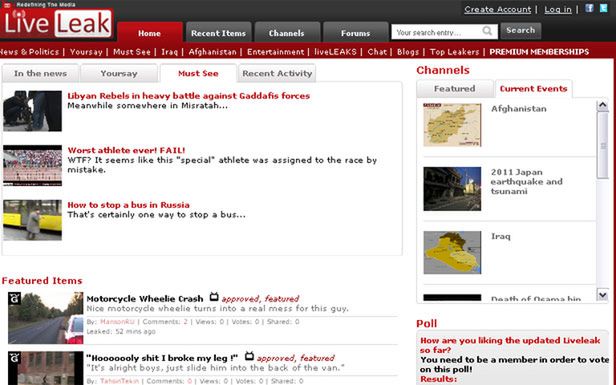Open Must See in red menu bar

coord(132,52)
